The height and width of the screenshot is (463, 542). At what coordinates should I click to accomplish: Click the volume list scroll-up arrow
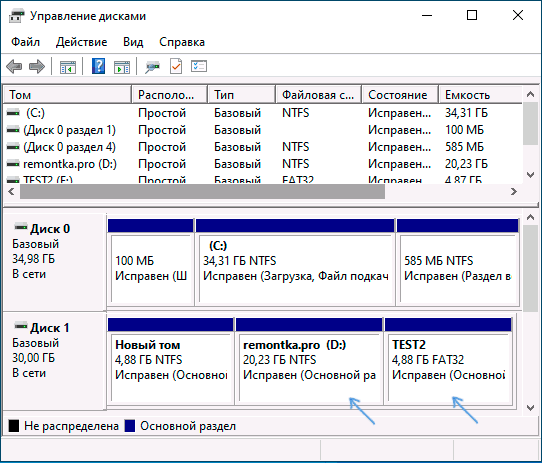tap(530, 94)
